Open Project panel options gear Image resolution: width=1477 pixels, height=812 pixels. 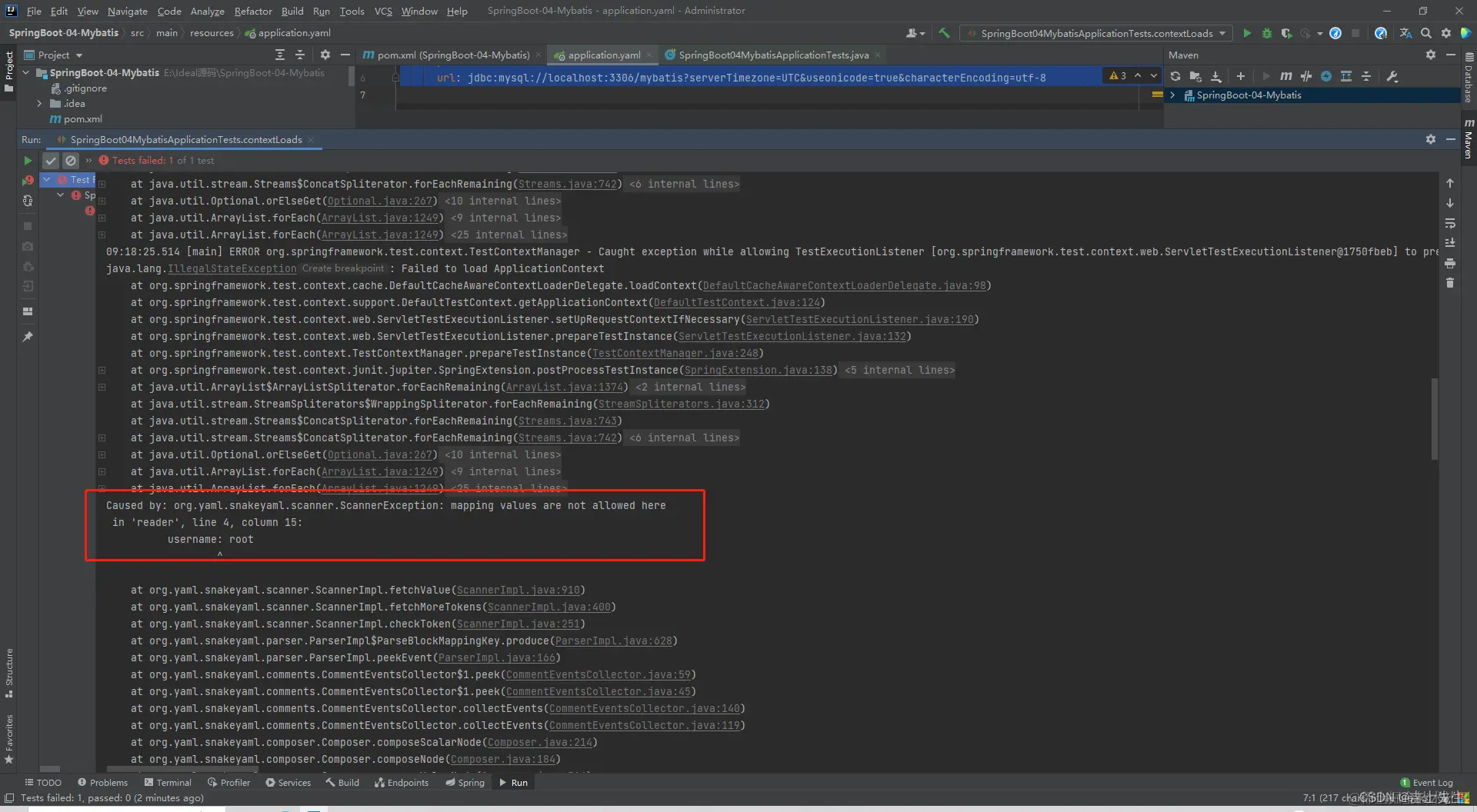click(x=325, y=55)
